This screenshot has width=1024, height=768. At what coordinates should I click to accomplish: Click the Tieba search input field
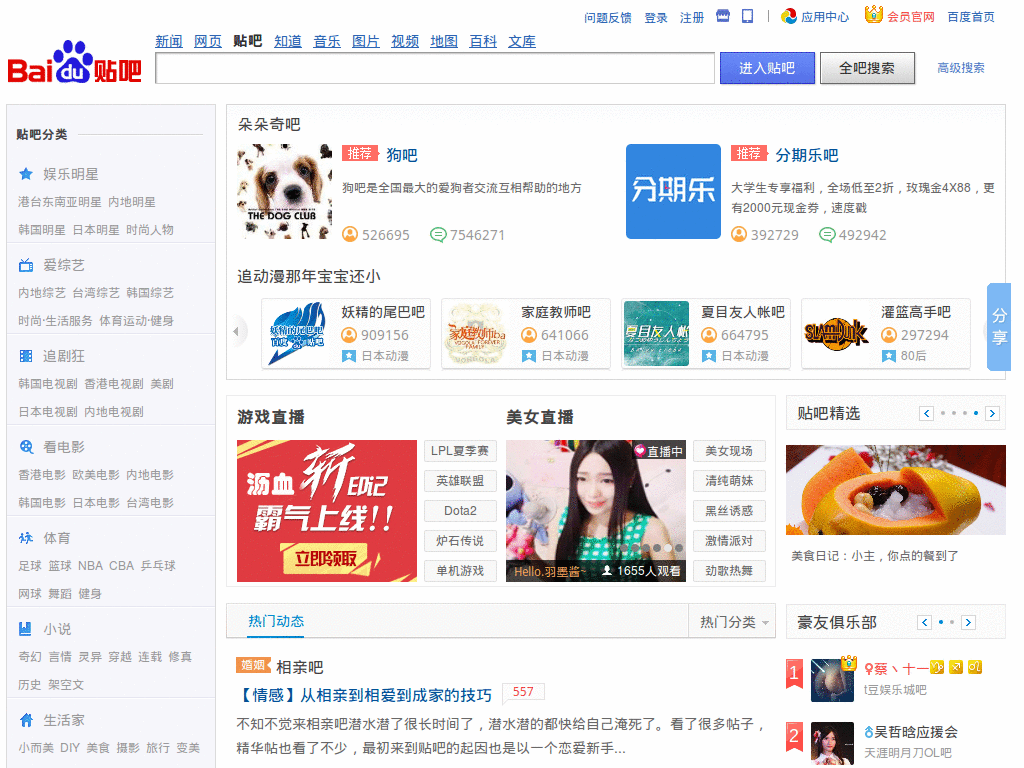(435, 68)
